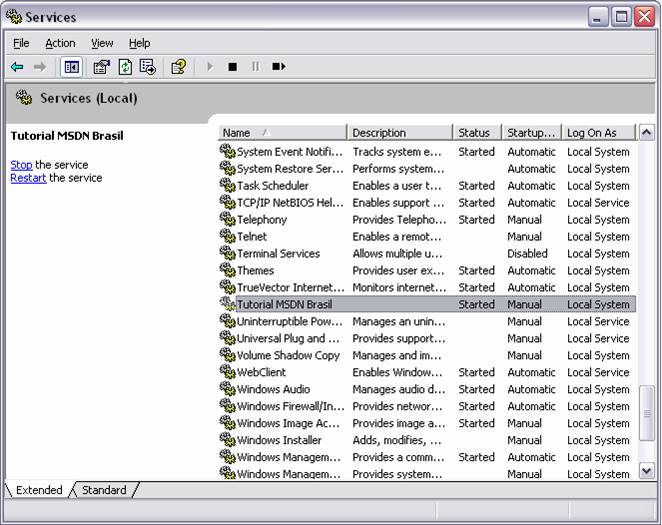Sort services by the Name column header

pos(282,133)
